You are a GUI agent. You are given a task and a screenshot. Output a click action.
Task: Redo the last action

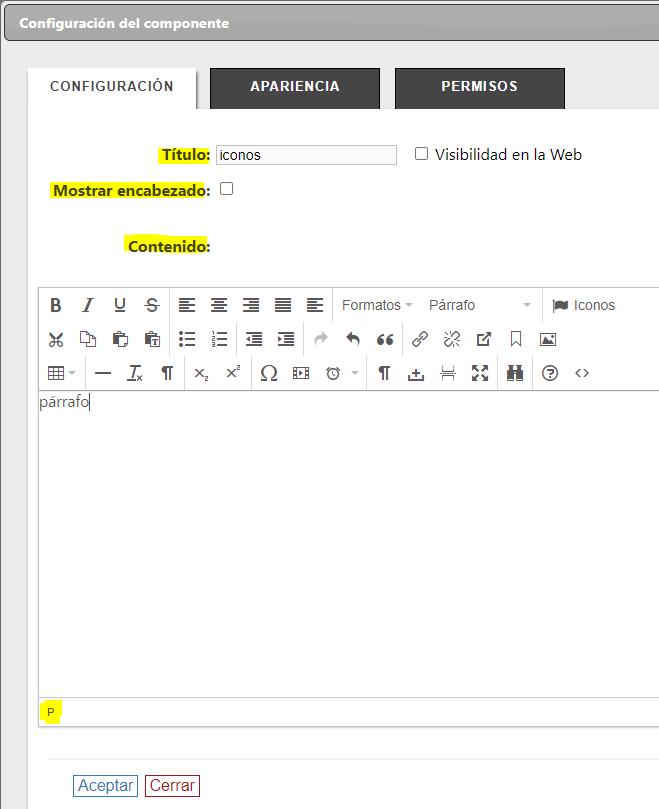click(321, 339)
